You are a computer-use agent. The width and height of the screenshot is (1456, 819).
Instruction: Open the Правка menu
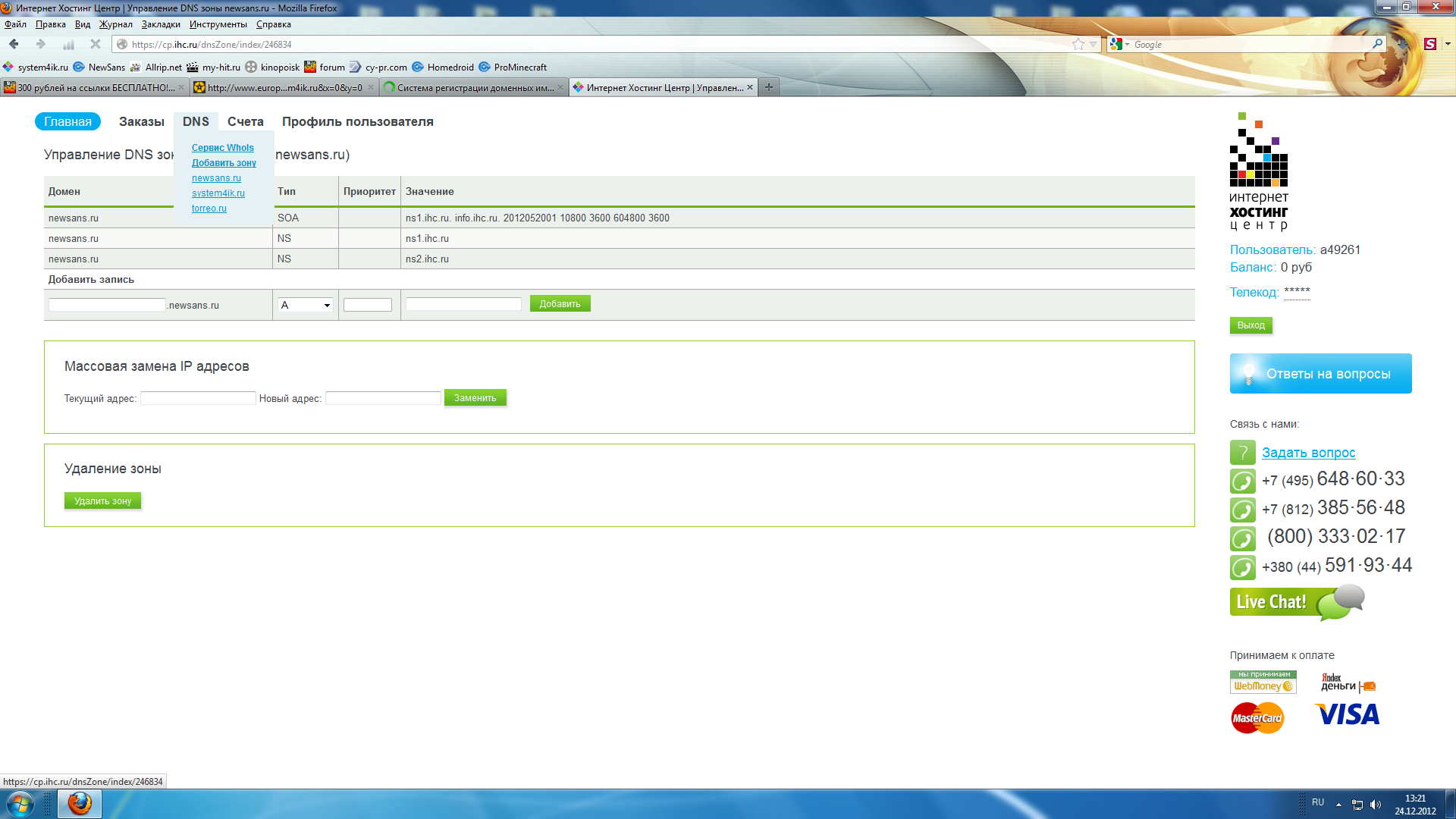coord(50,24)
